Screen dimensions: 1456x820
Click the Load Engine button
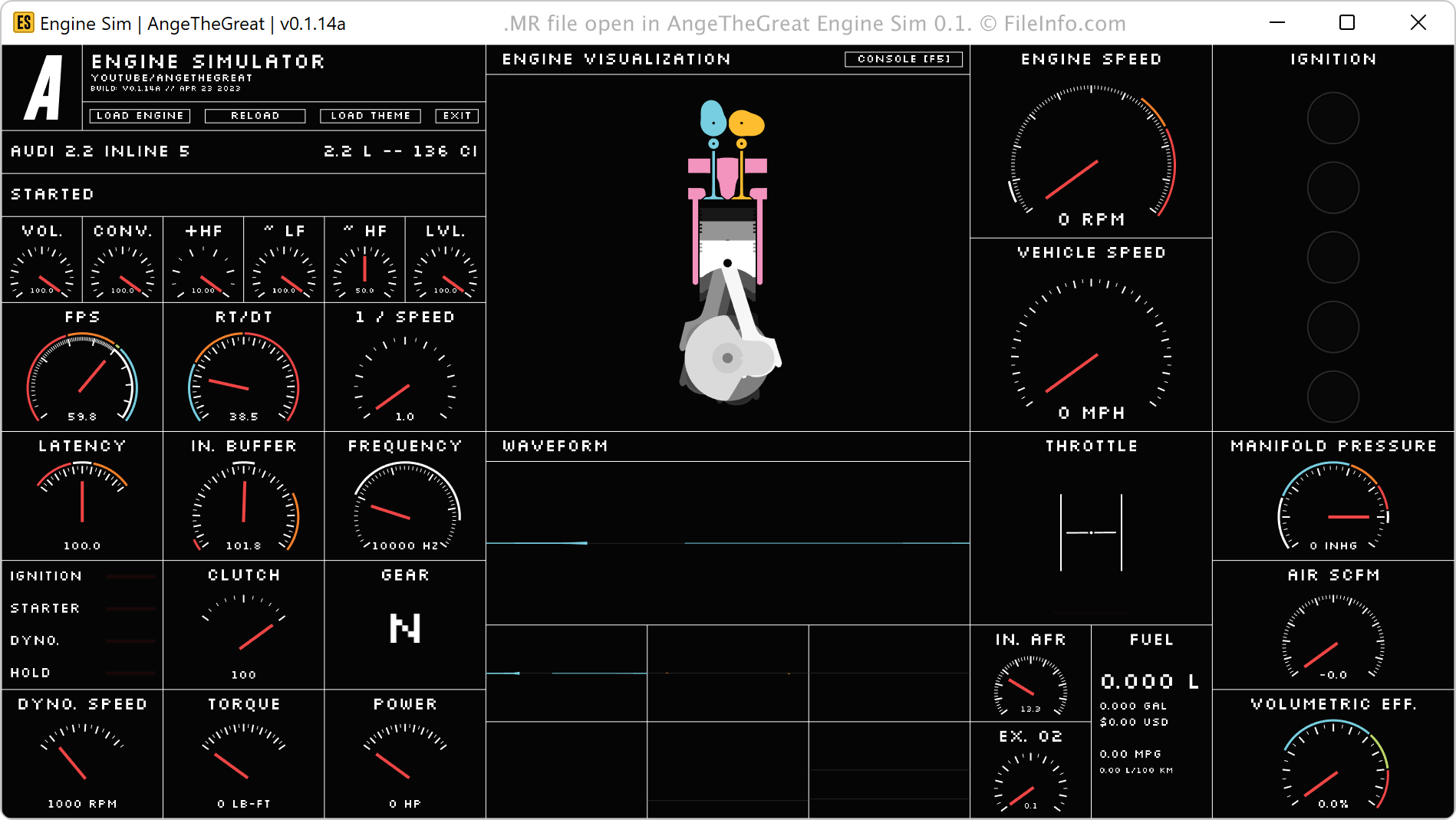tap(140, 116)
